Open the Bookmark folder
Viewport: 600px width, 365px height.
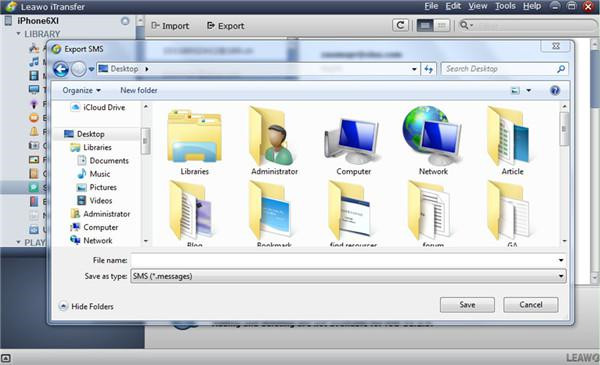pos(271,210)
